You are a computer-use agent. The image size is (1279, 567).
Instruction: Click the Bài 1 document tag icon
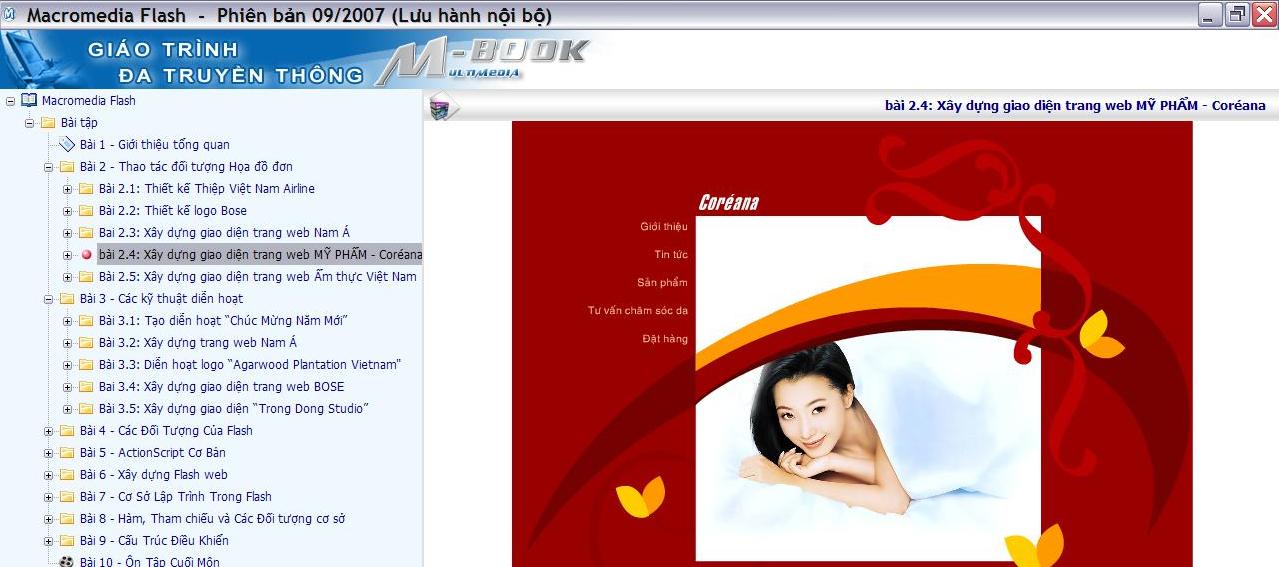(x=67, y=145)
